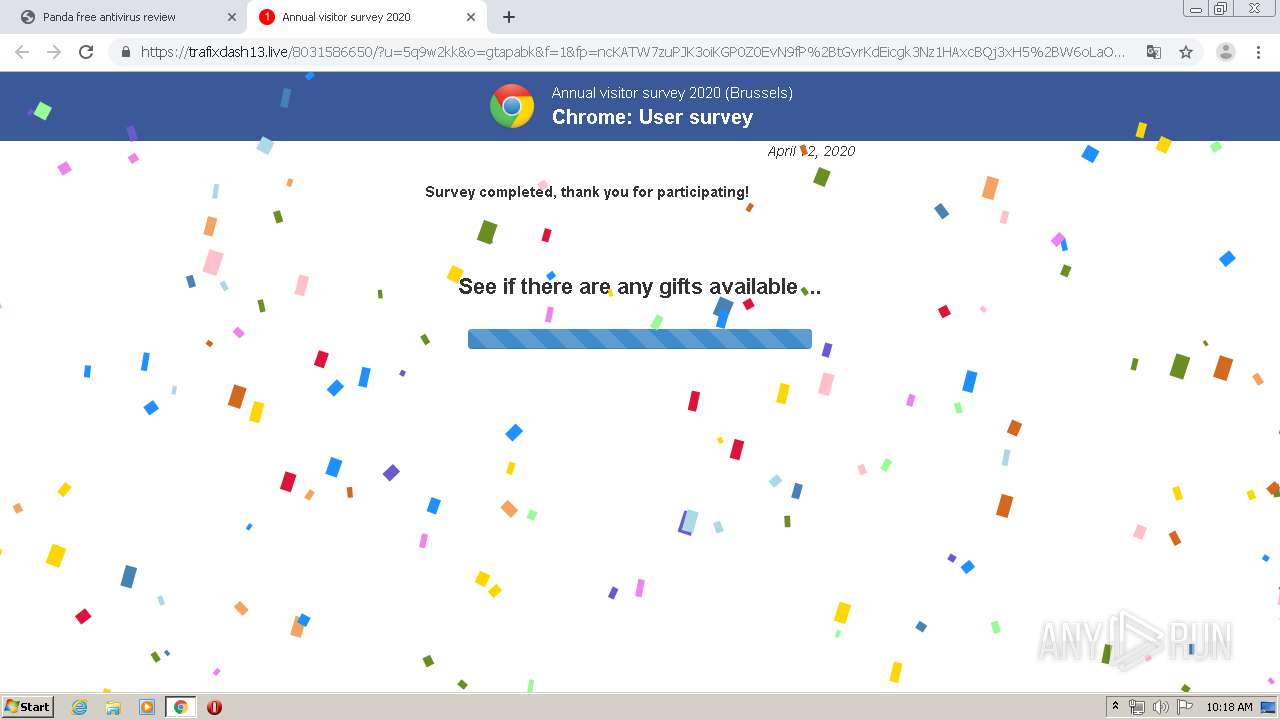Click the blue striped progress bar

640,339
